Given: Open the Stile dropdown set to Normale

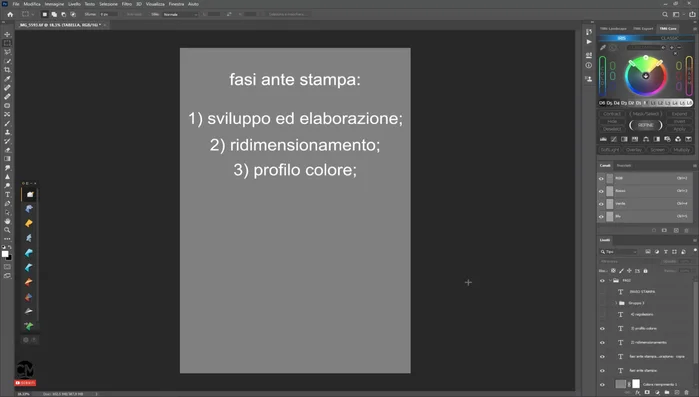Looking at the screenshot, I should click(180, 14).
